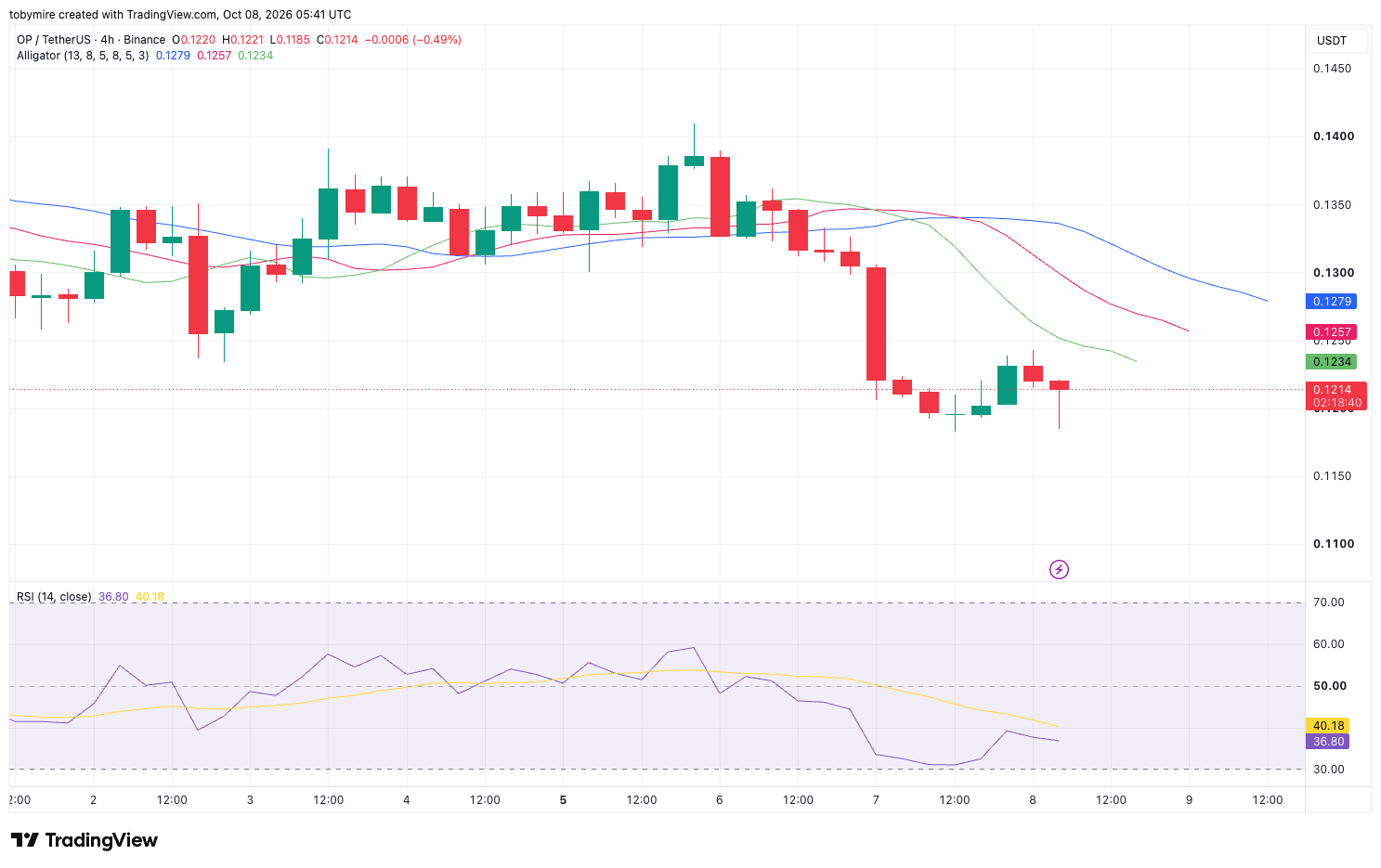Click the red 0.1257 price-axis tag
The width and height of the screenshot is (1381, 868).
tap(1331, 332)
